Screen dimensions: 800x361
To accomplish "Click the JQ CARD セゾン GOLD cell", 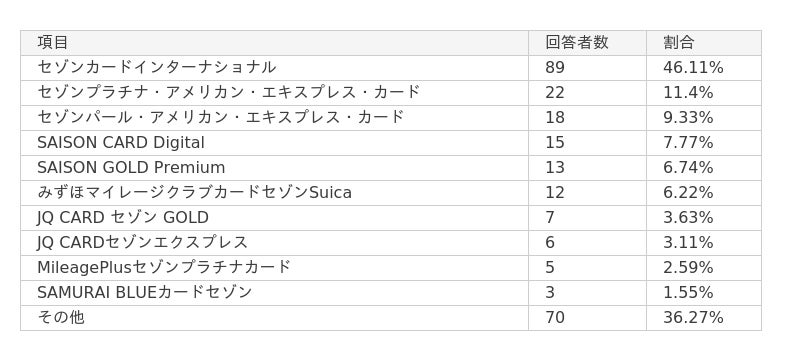I will (274, 218).
